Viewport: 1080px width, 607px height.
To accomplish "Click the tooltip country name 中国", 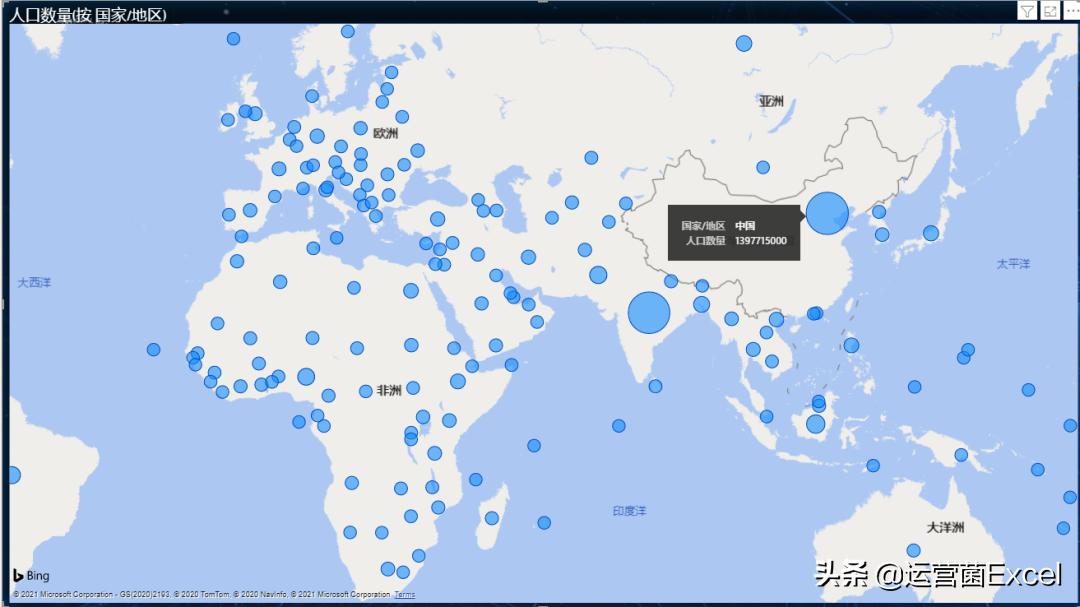I will [745, 225].
